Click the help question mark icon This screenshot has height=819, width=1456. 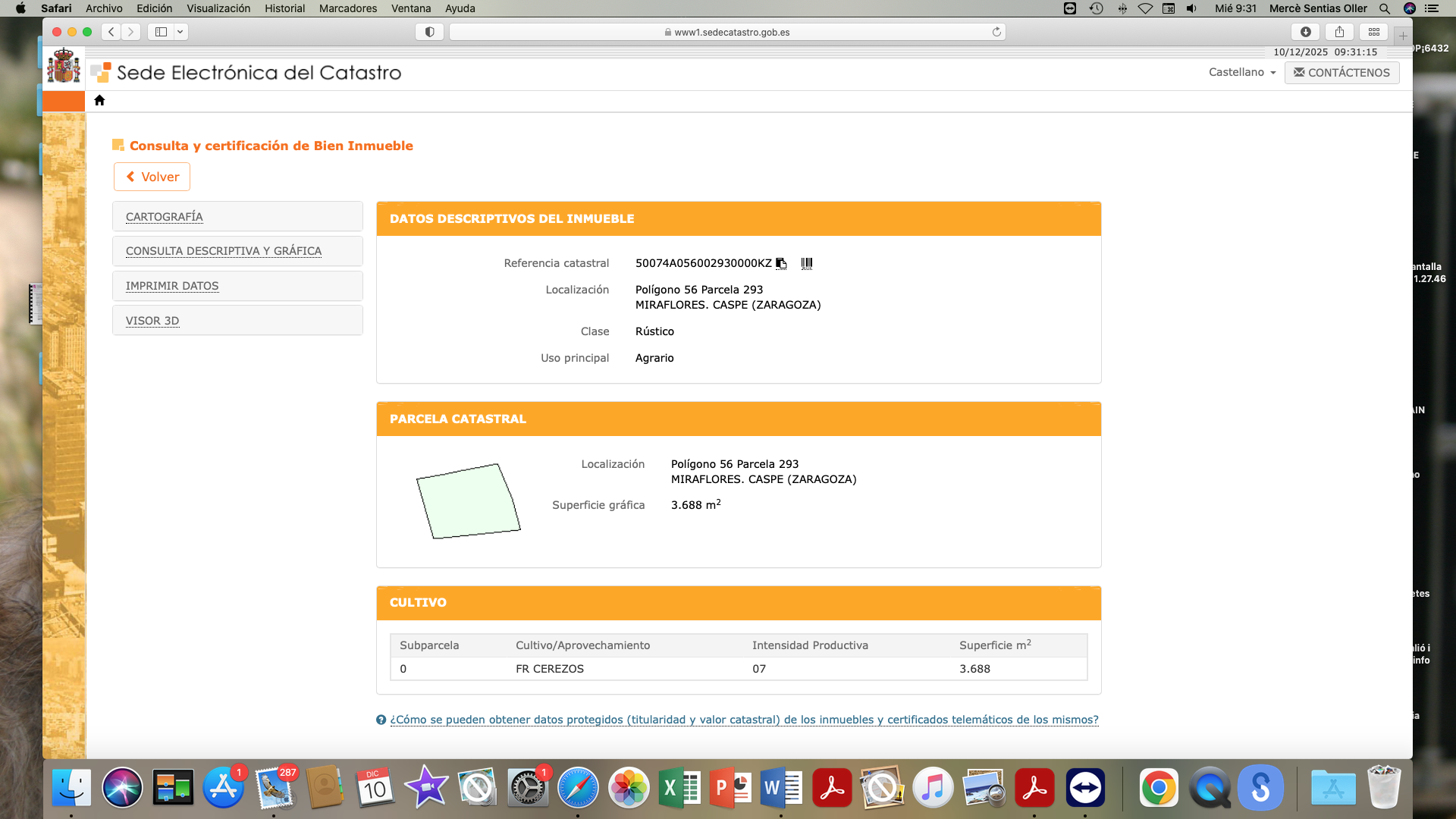click(x=381, y=720)
